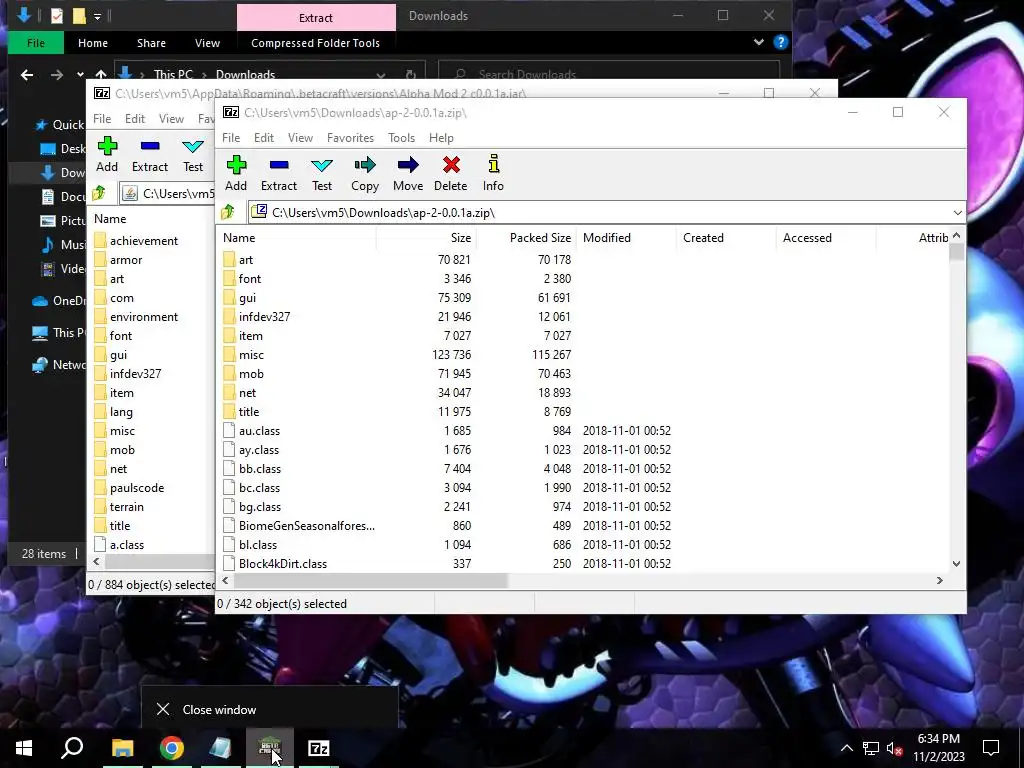Open Favorites menu in zip window
Viewport: 1024px width, 768px height.
[x=351, y=138]
